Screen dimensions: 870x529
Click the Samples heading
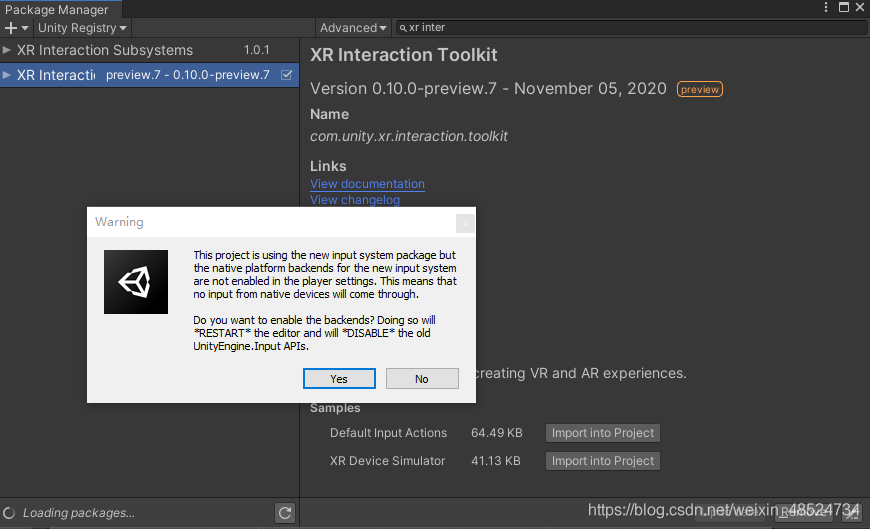coord(335,408)
